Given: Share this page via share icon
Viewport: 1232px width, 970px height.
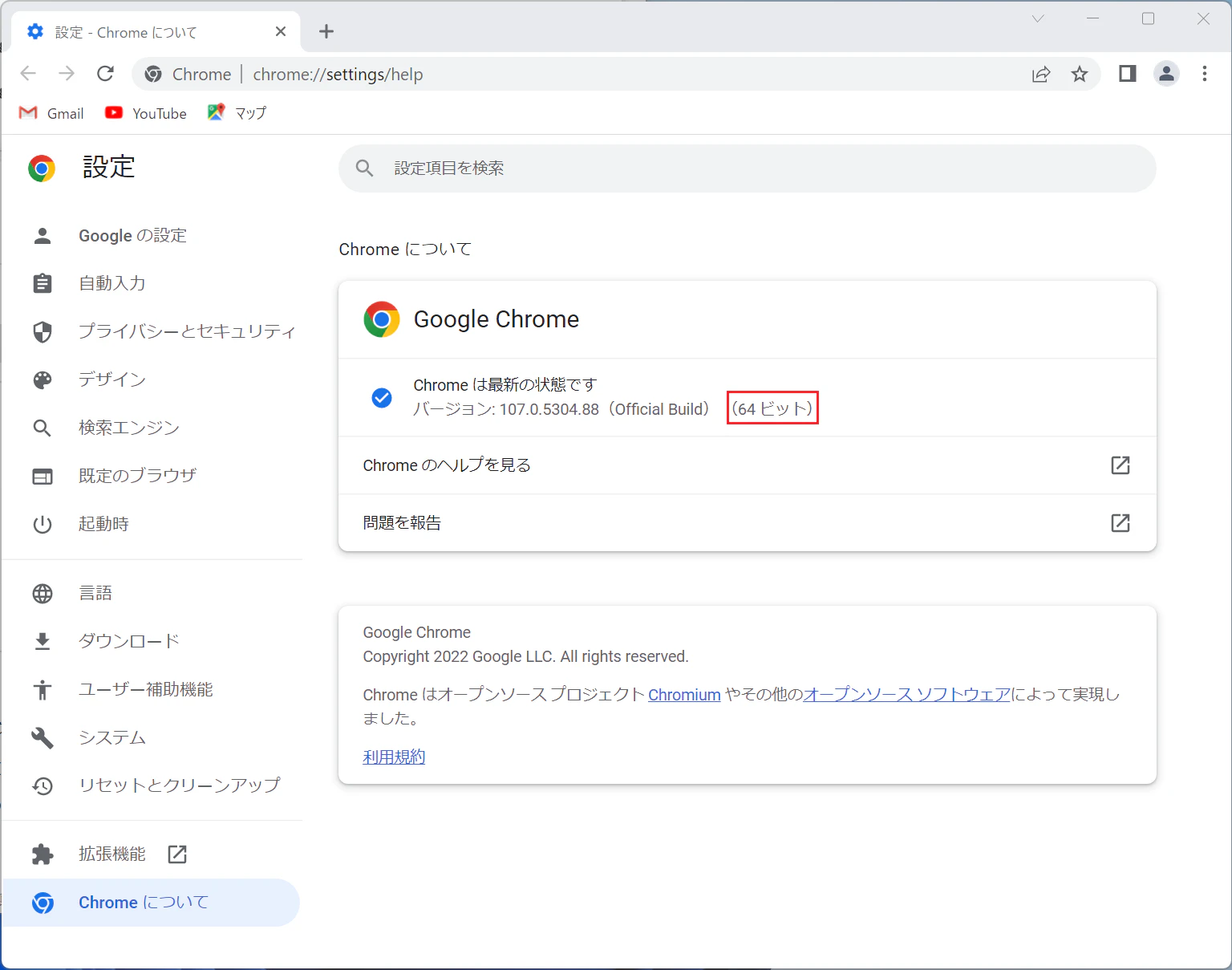Looking at the screenshot, I should coord(1041,75).
